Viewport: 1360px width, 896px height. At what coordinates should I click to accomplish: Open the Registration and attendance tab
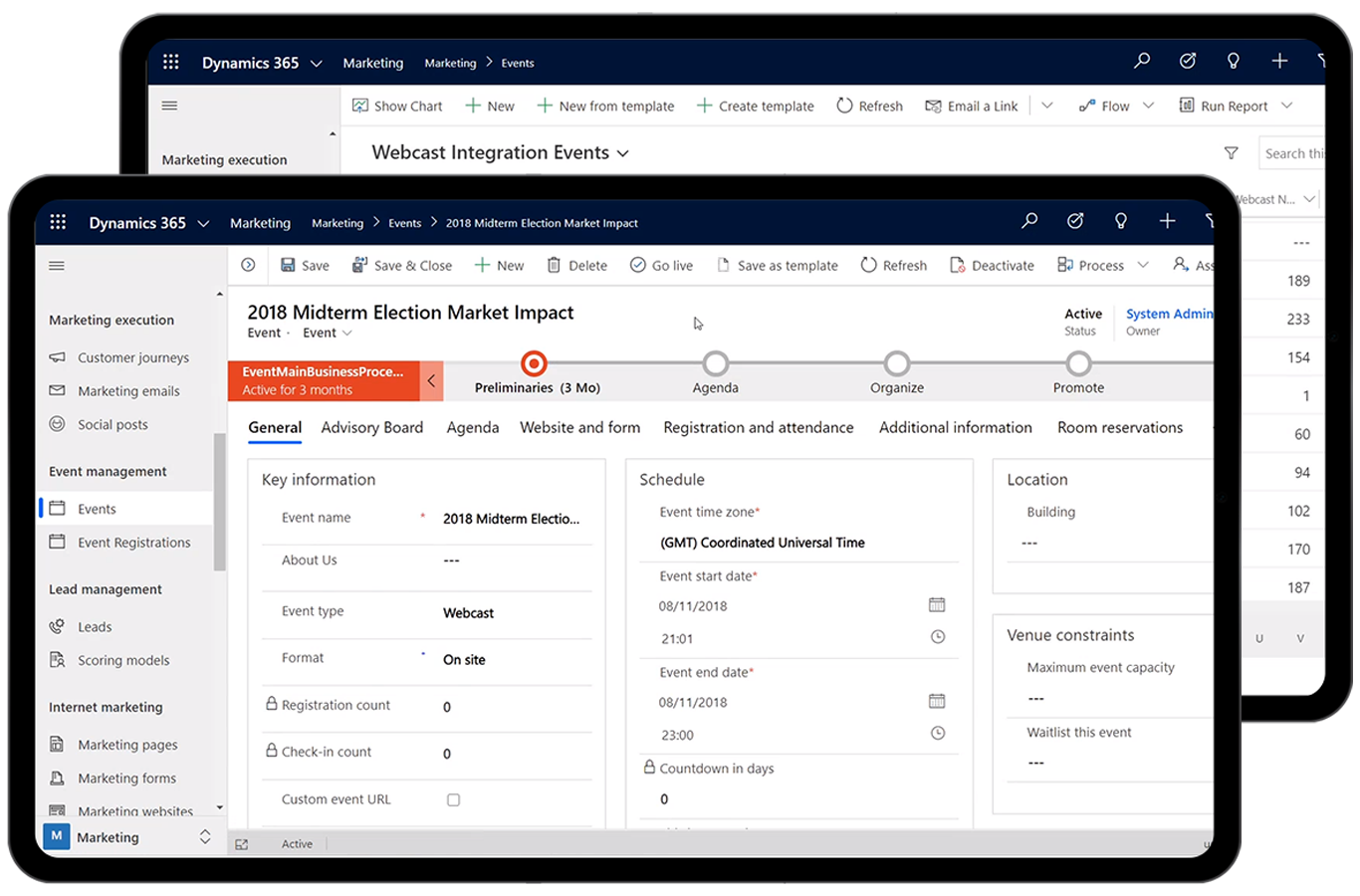pyautogui.click(x=758, y=427)
